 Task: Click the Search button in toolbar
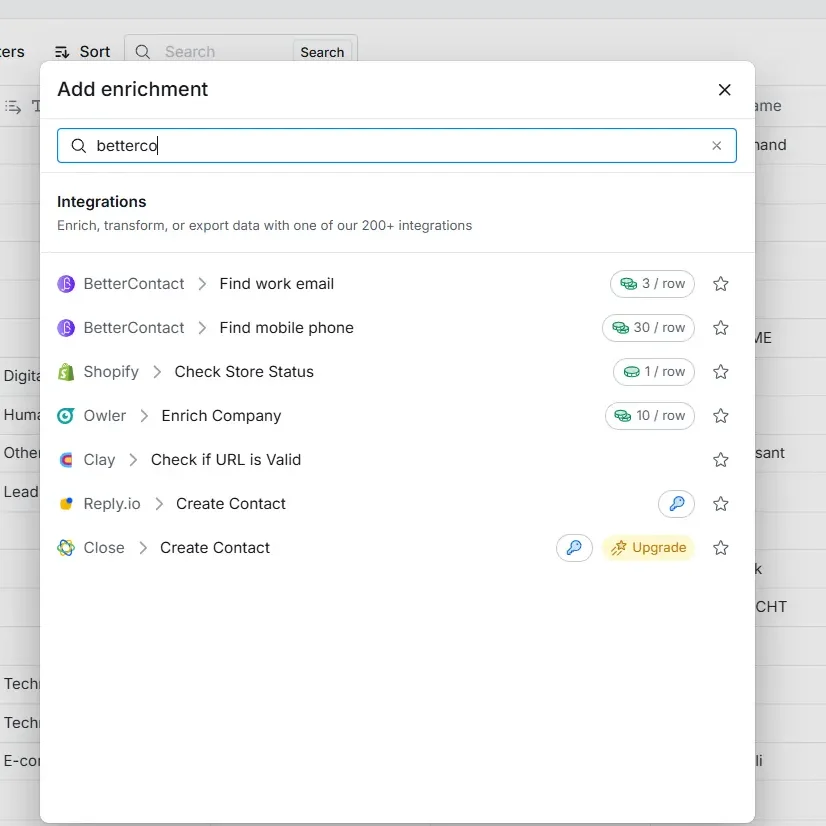click(322, 52)
